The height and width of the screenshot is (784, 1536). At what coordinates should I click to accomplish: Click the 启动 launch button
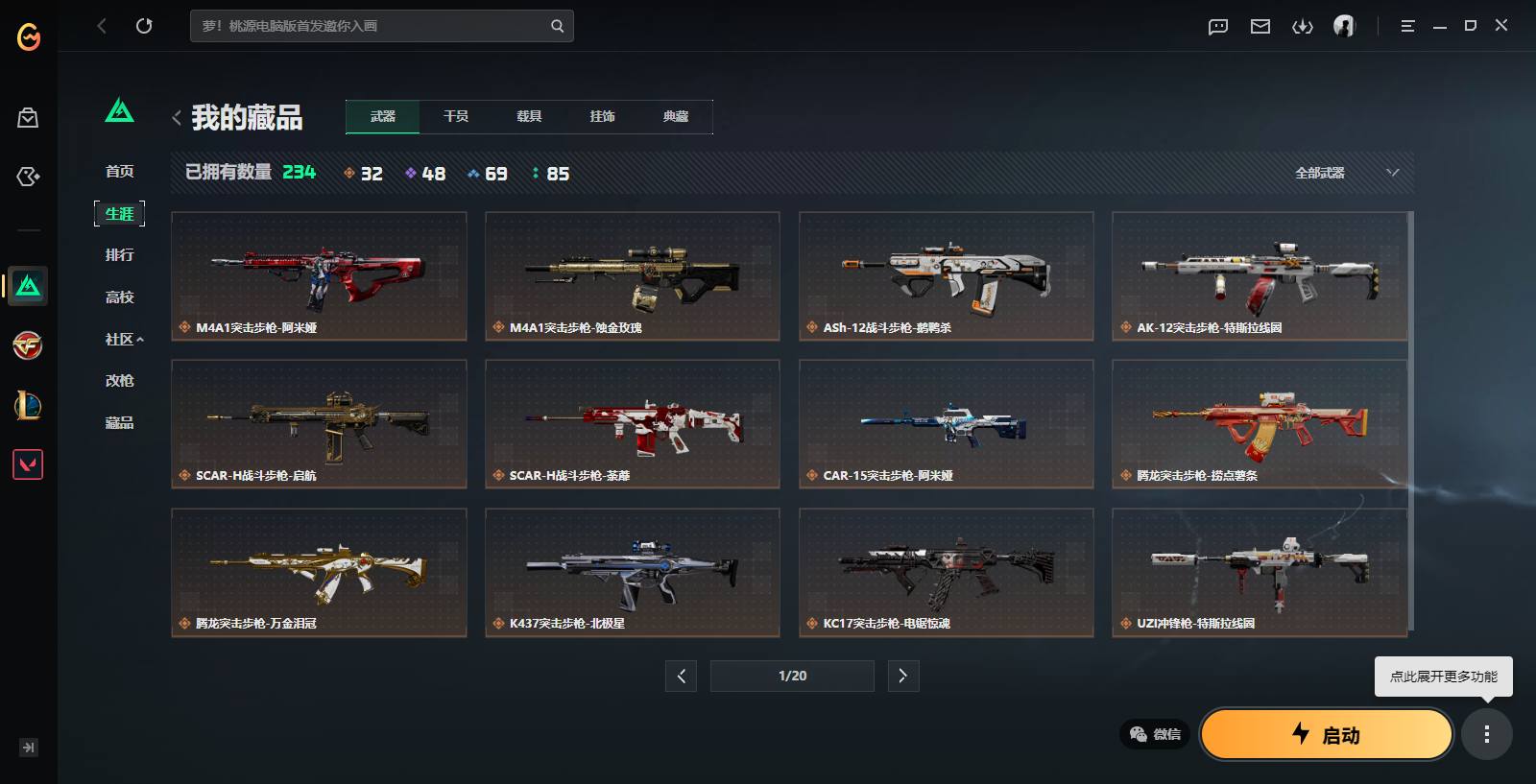(x=1327, y=734)
